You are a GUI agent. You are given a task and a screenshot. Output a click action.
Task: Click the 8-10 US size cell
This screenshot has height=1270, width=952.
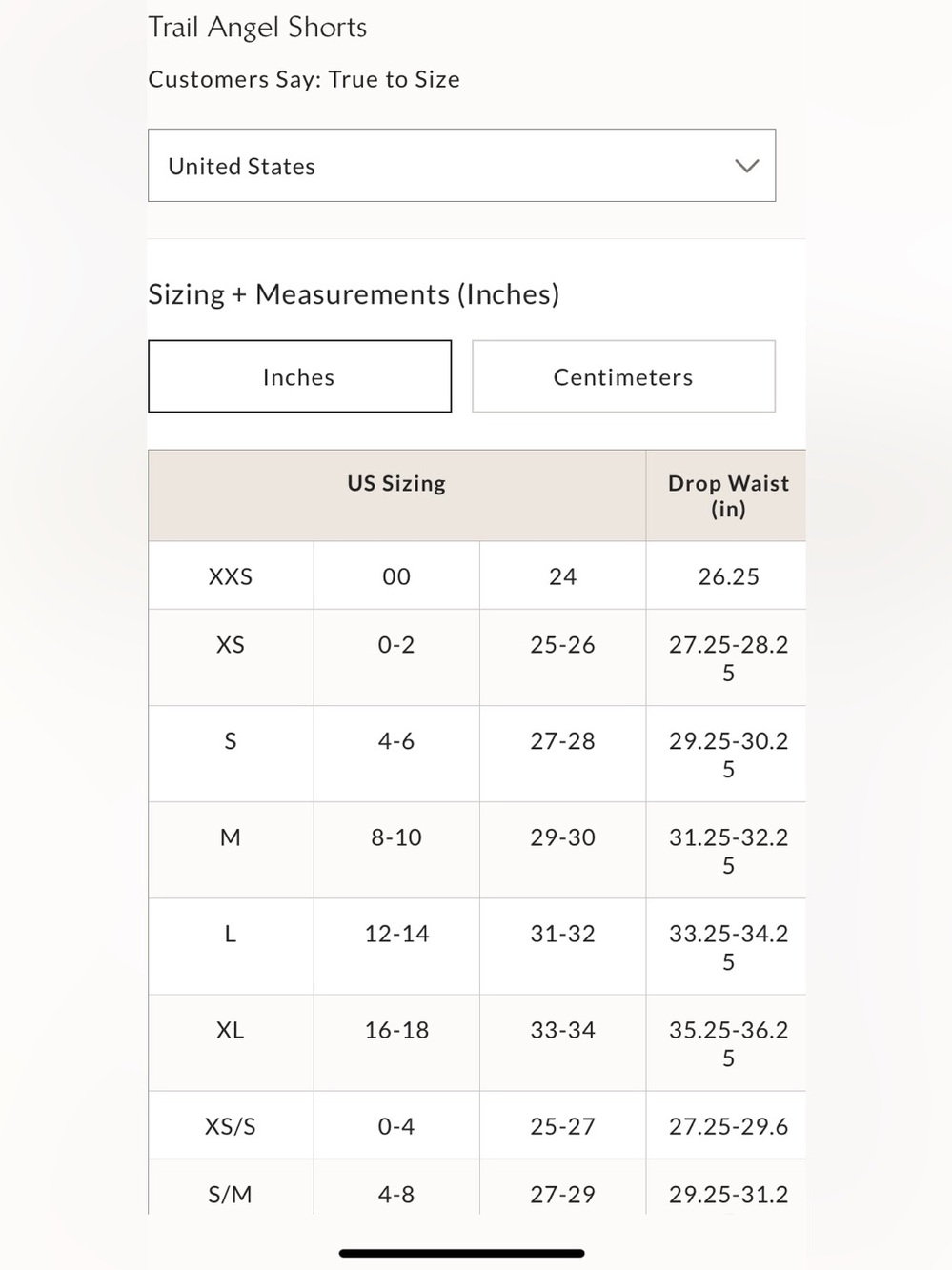tap(396, 837)
